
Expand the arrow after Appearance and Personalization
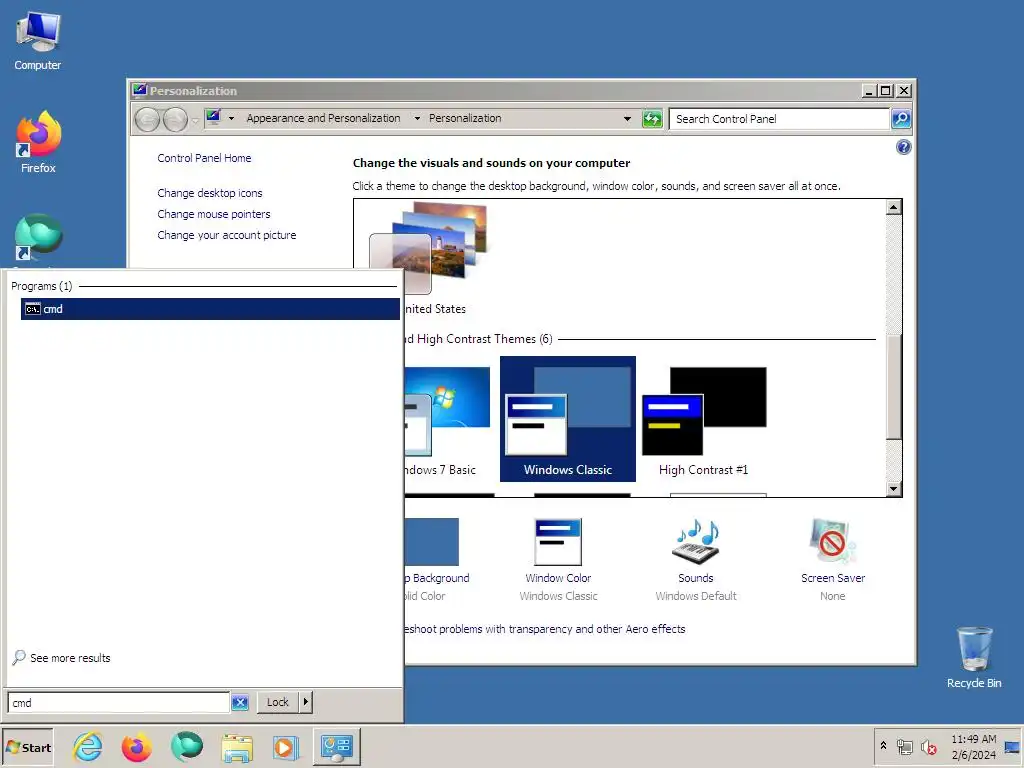pyautogui.click(x=417, y=118)
